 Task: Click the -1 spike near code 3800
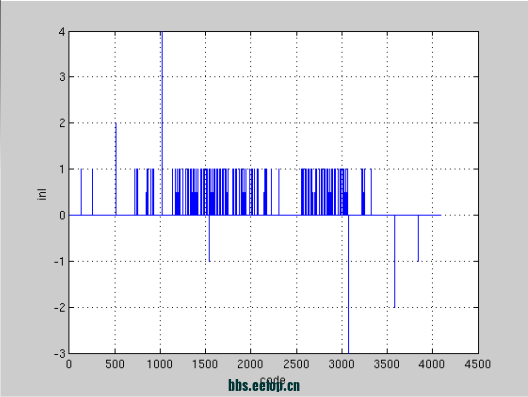(418, 238)
